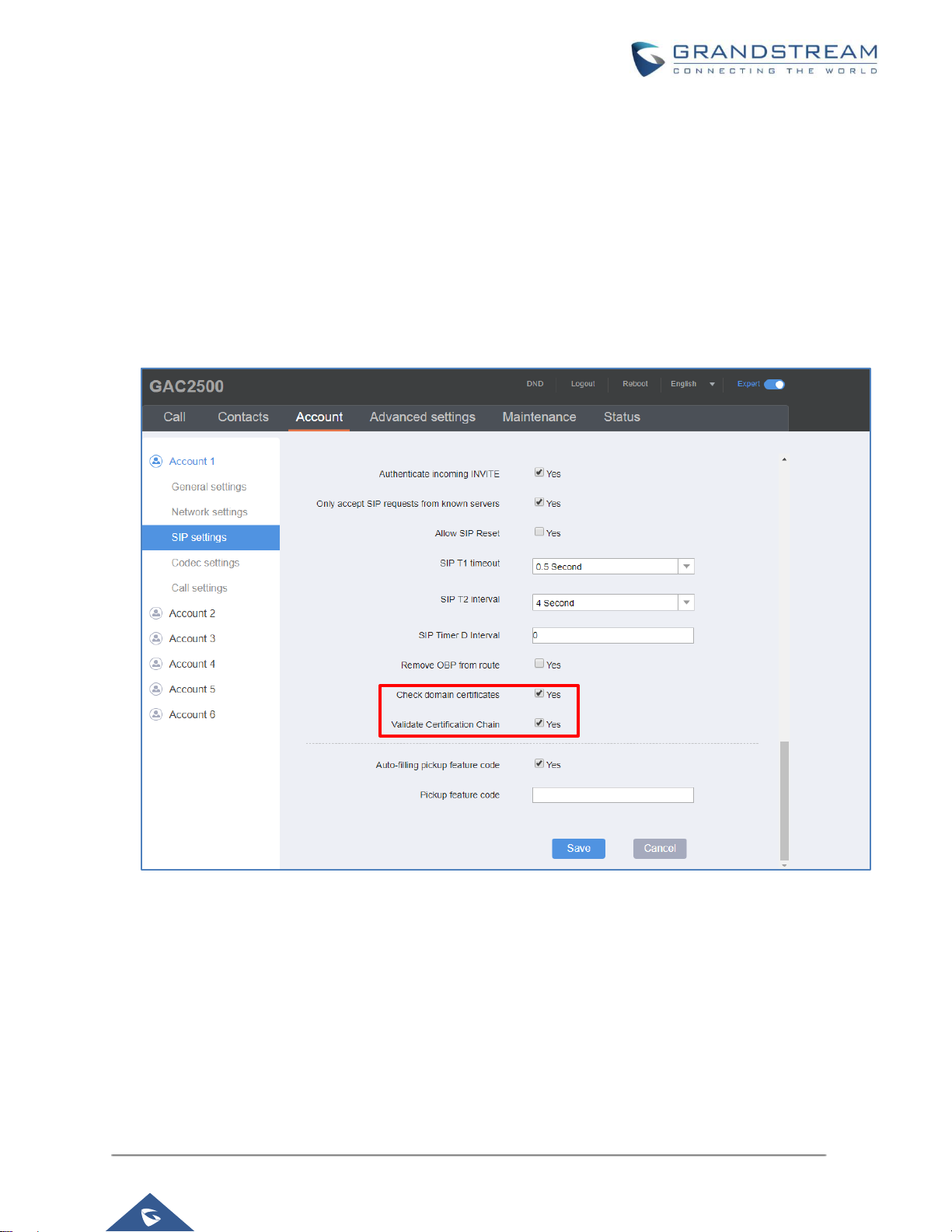Expand Account 4 label in sidebar
This screenshot has width=952, height=1232.
pos(192,664)
